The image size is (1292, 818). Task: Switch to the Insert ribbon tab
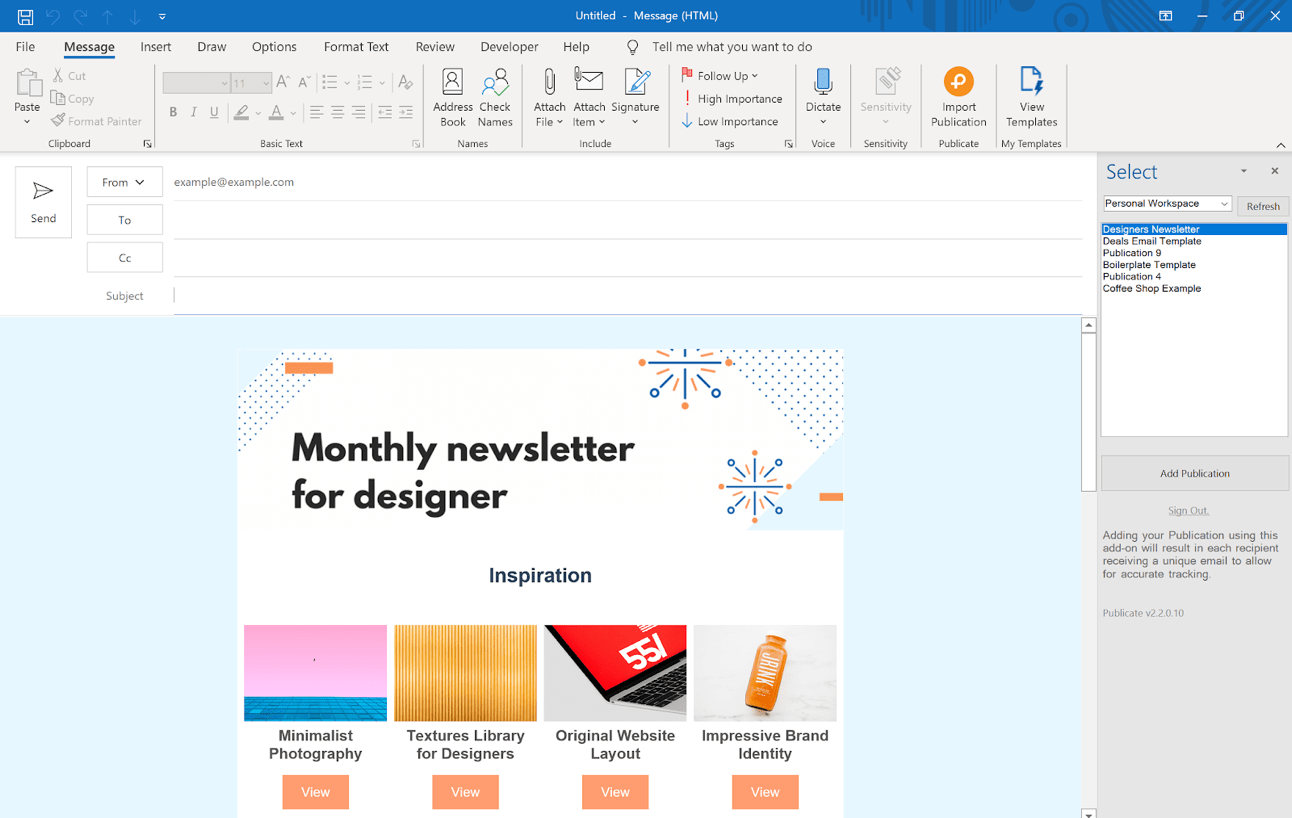pyautogui.click(x=155, y=46)
